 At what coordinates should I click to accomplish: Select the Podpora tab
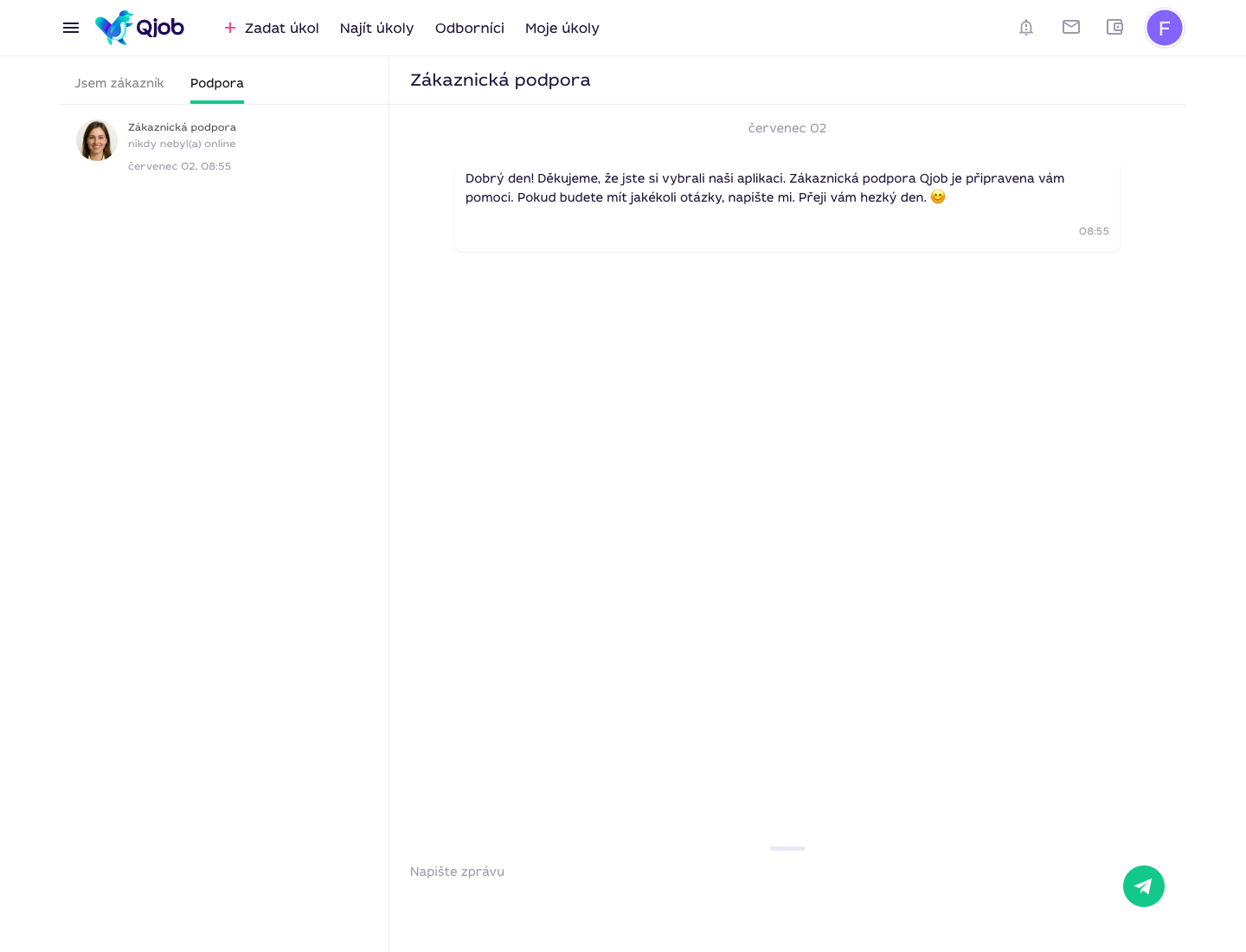pyautogui.click(x=217, y=83)
